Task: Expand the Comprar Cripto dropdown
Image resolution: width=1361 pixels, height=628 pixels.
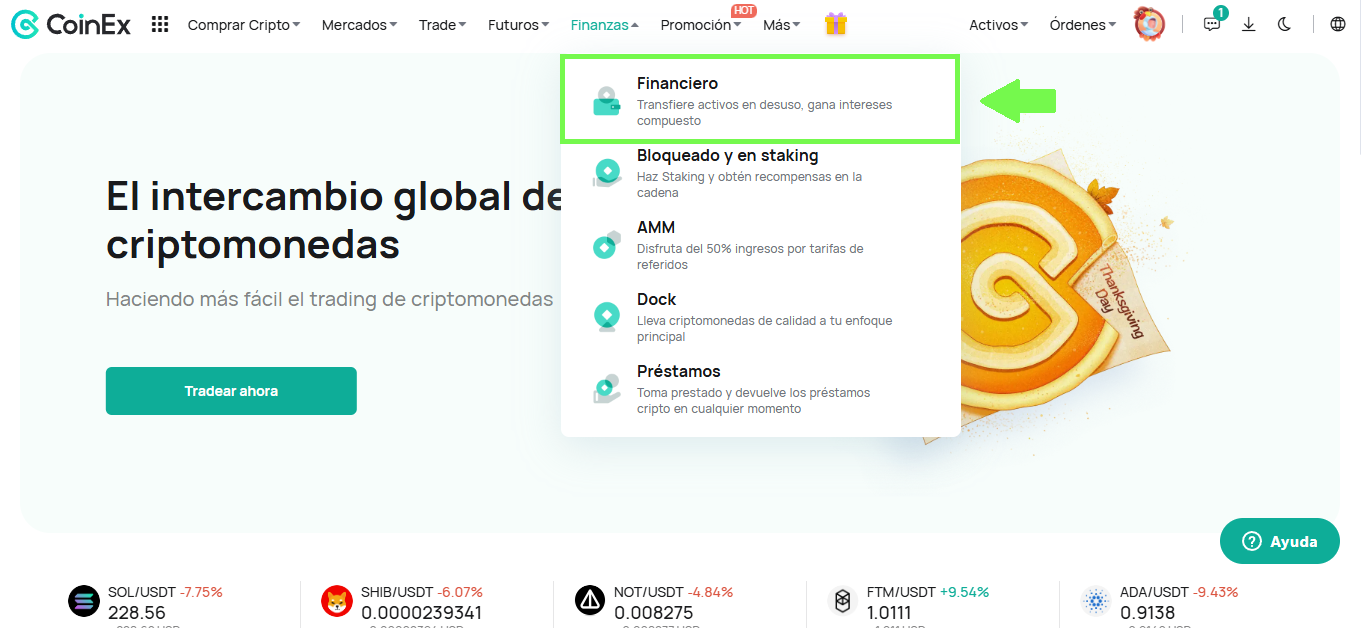Action: 243,25
